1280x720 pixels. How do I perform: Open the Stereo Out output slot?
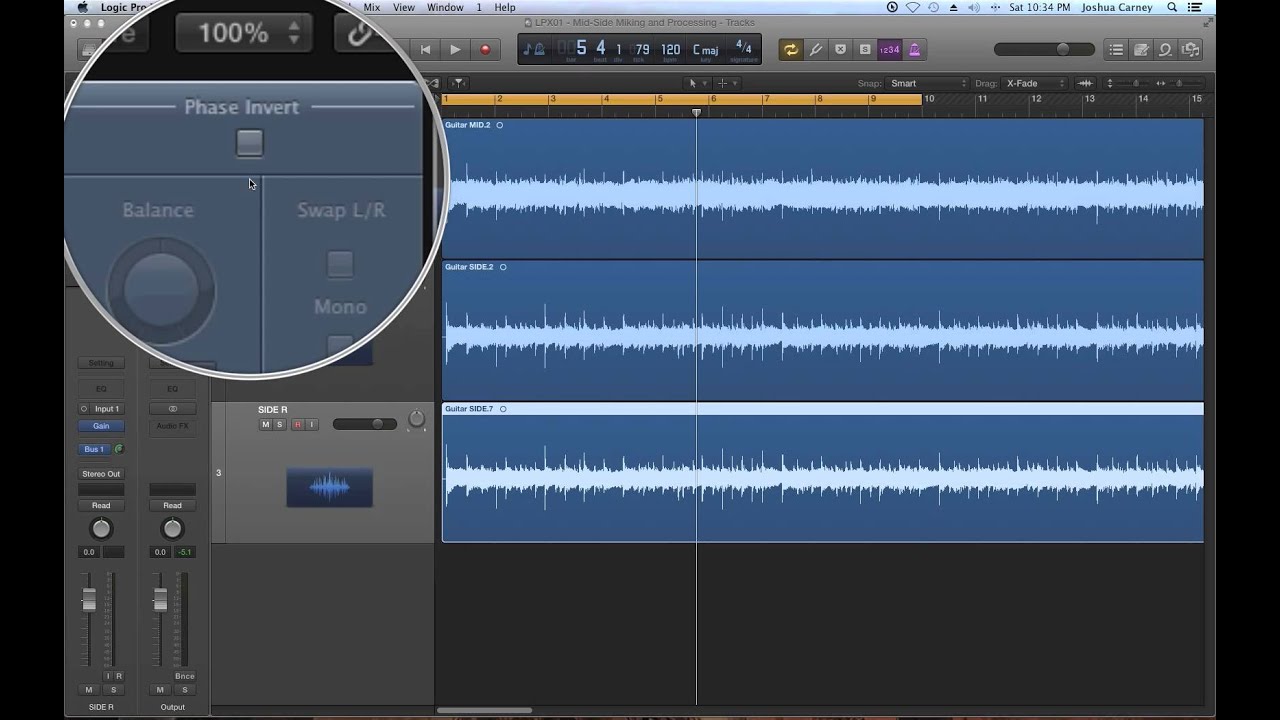point(101,474)
